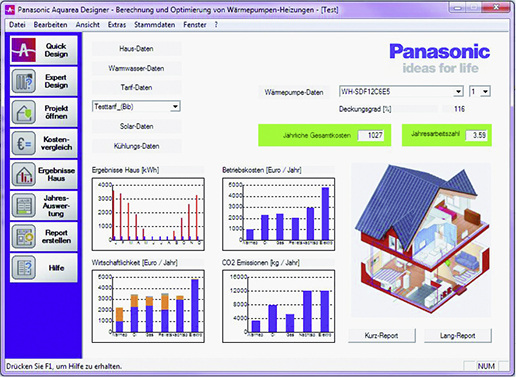Click the Lang-Report button
This screenshot has height=377, width=516.
[458, 336]
